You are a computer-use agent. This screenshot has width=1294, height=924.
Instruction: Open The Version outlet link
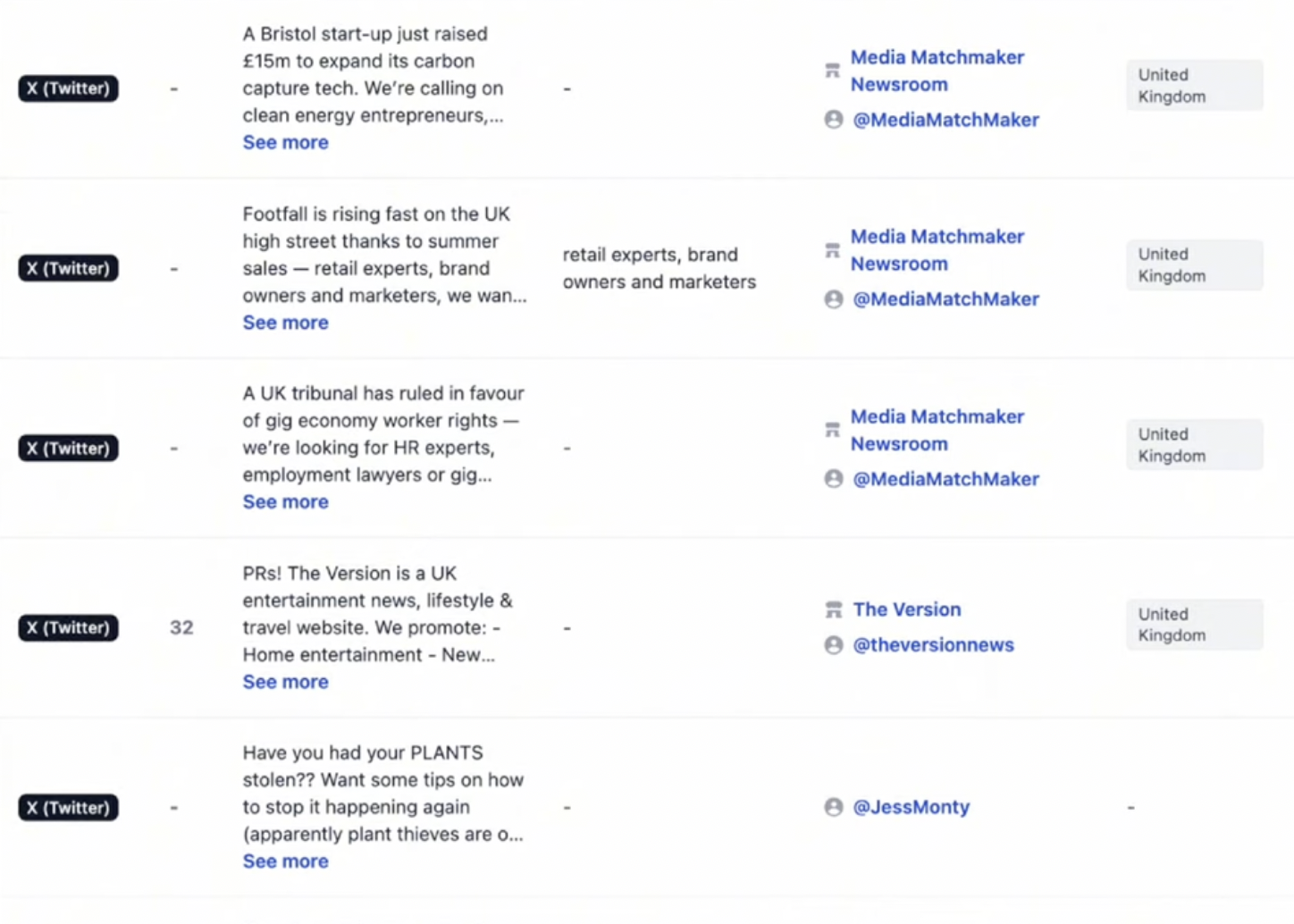(x=906, y=609)
